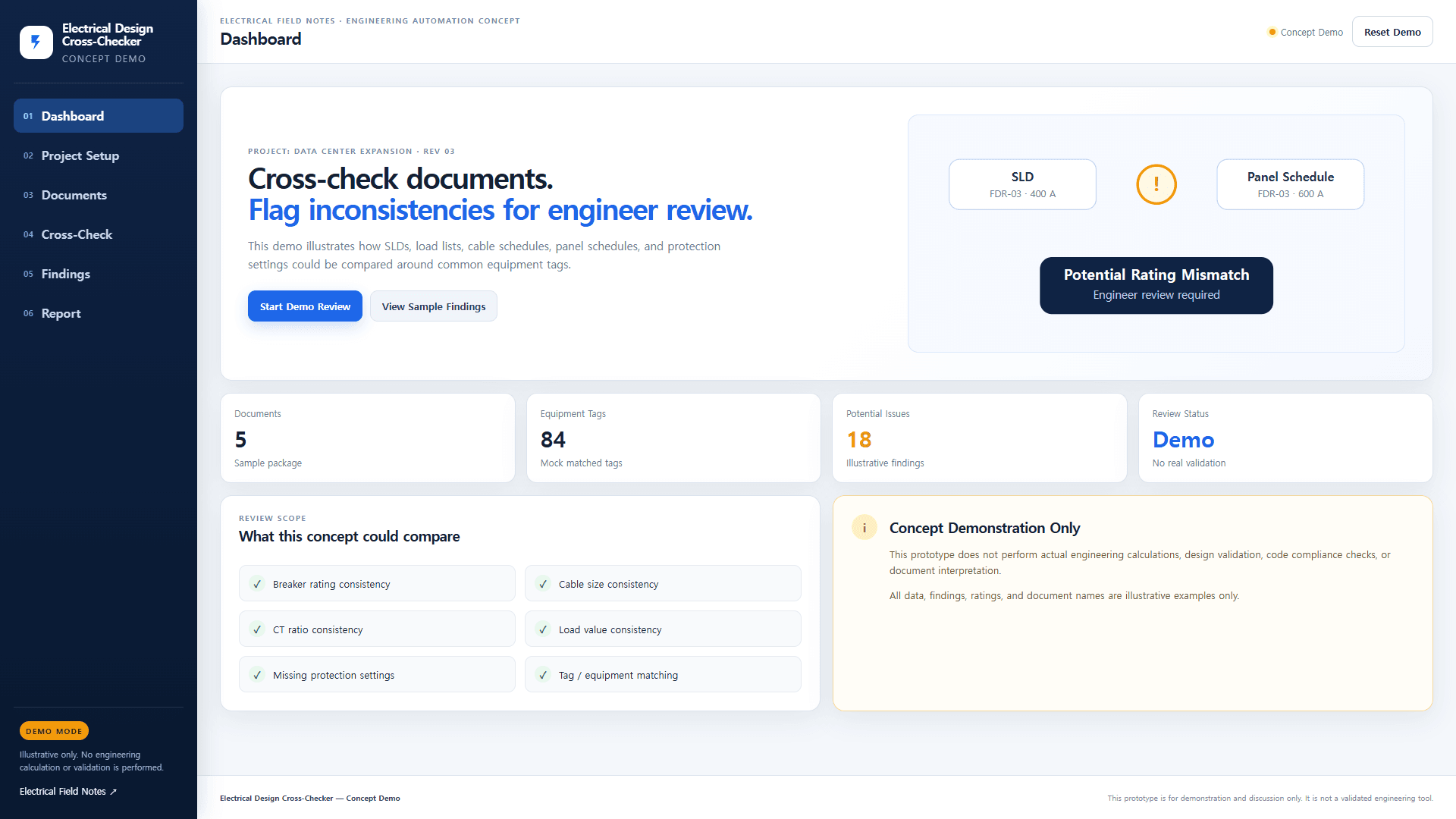Click the lightning bolt app logo
1456x819 pixels.
pyautogui.click(x=36, y=42)
